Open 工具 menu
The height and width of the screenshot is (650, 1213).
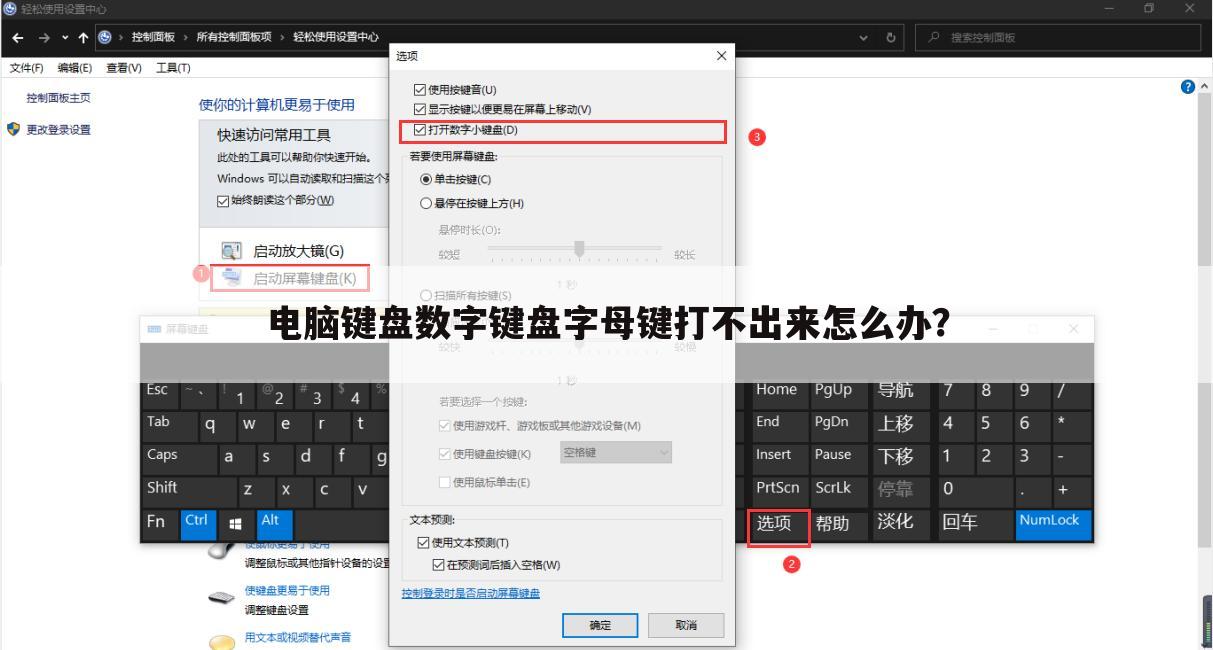pos(173,68)
